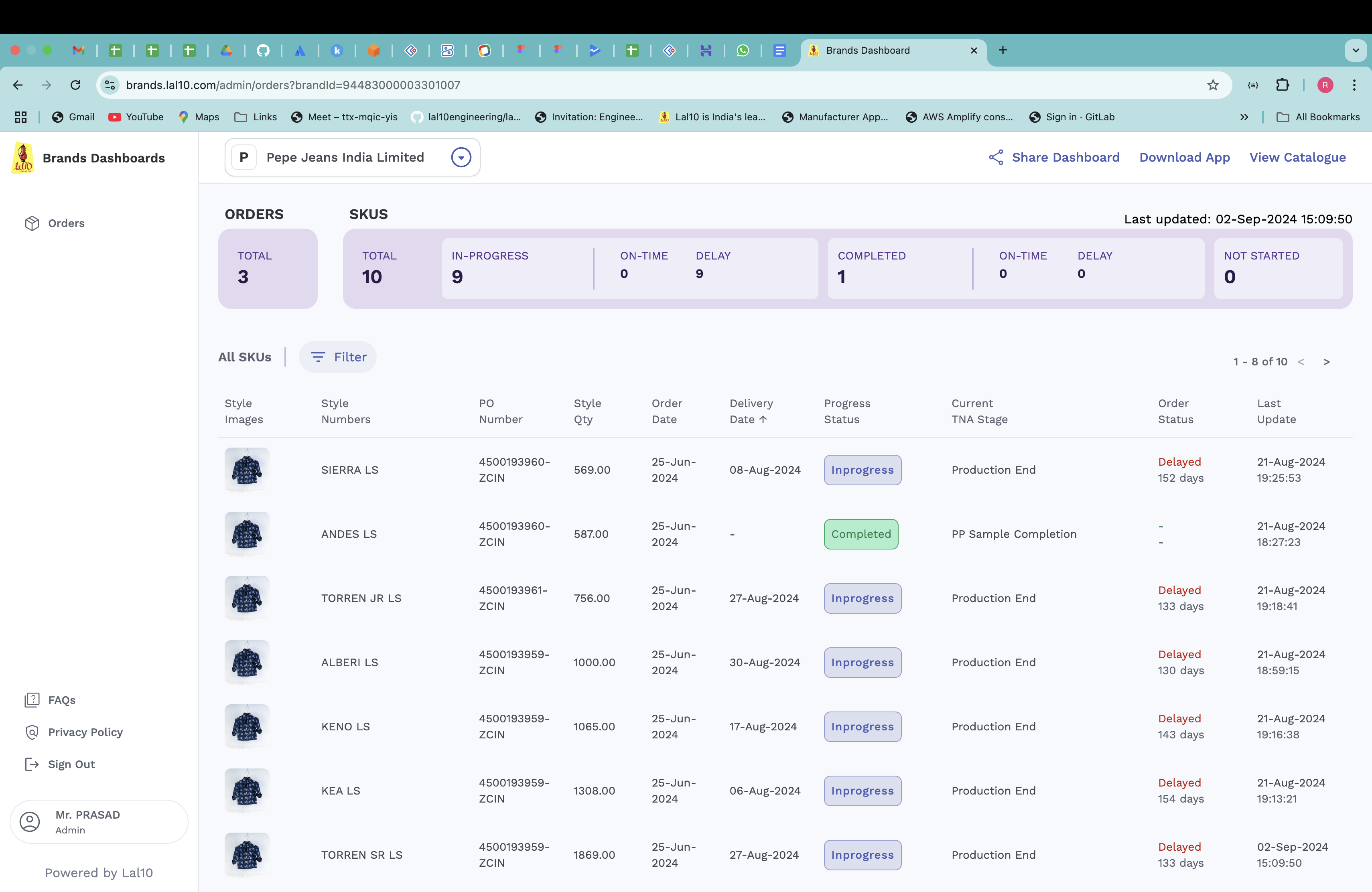Open the Google Drive pinned tab

click(x=226, y=51)
